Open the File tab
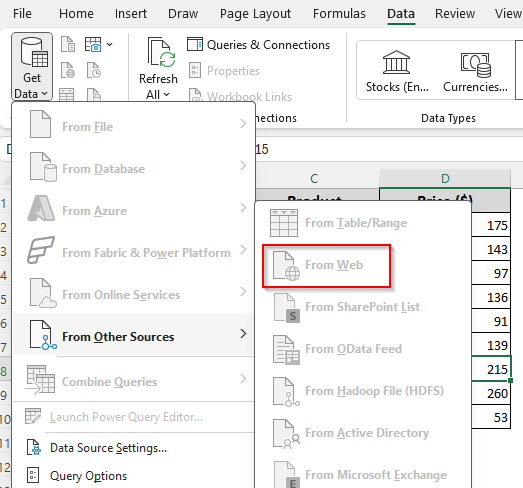 pyautogui.click(x=22, y=14)
